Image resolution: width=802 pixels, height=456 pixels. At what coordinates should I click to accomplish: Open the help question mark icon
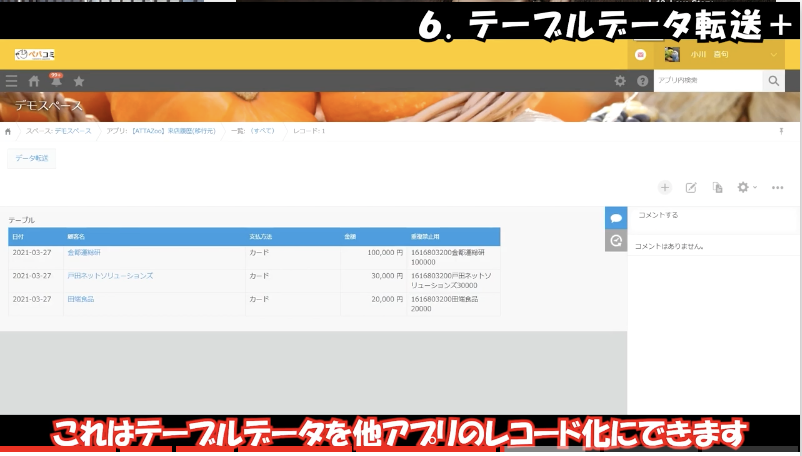(x=642, y=81)
